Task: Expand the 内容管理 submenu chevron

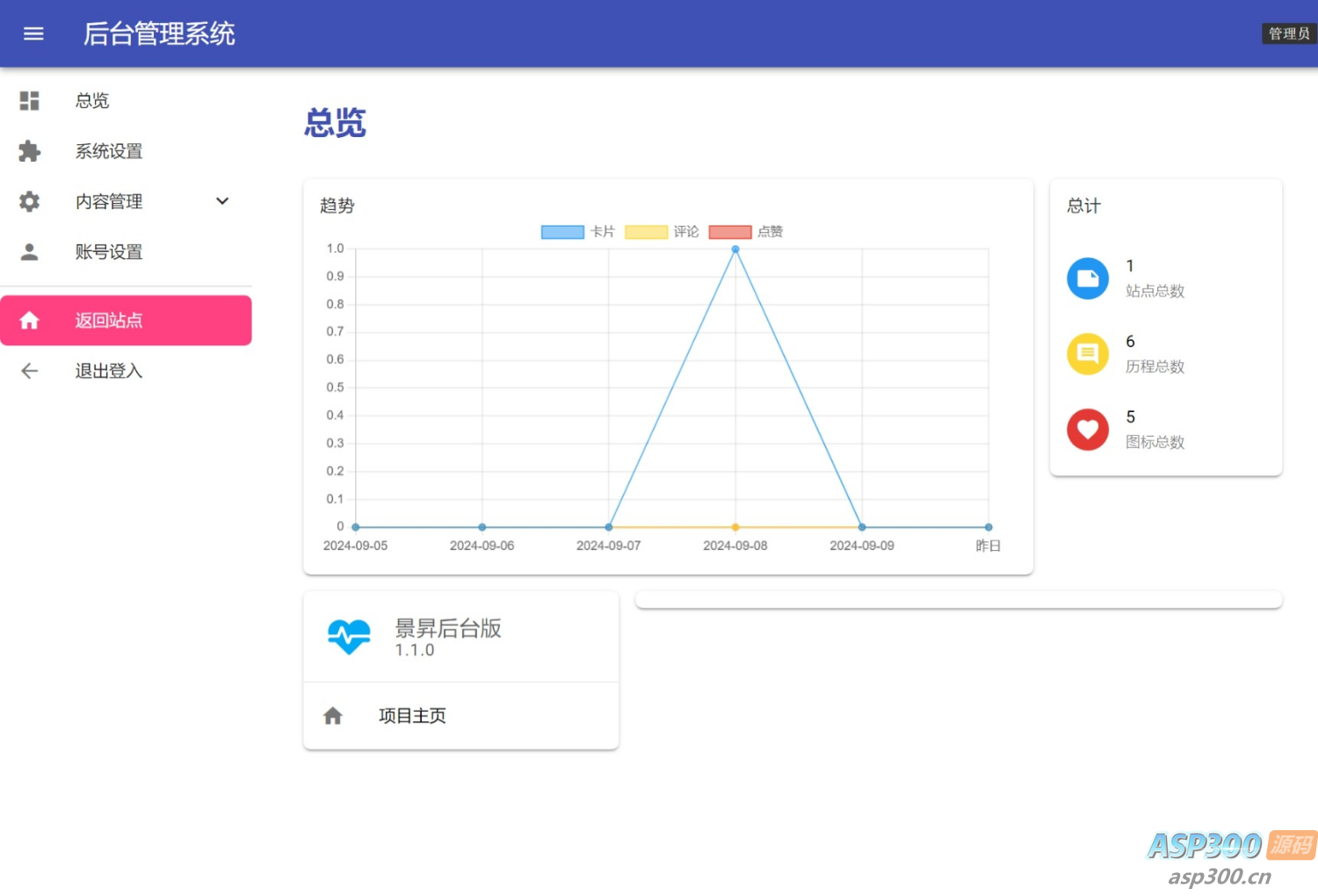Action: tap(222, 201)
